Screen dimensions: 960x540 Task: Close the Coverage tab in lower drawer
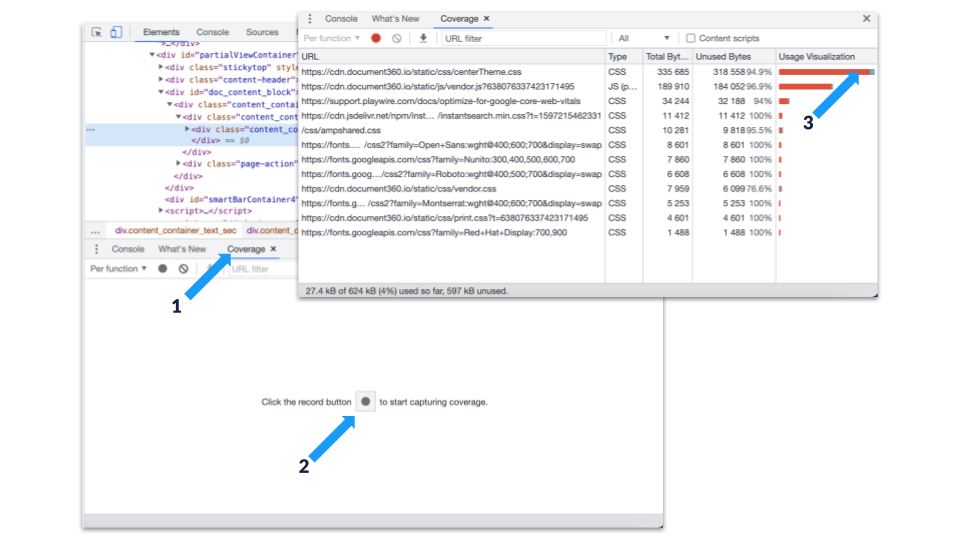[274, 249]
